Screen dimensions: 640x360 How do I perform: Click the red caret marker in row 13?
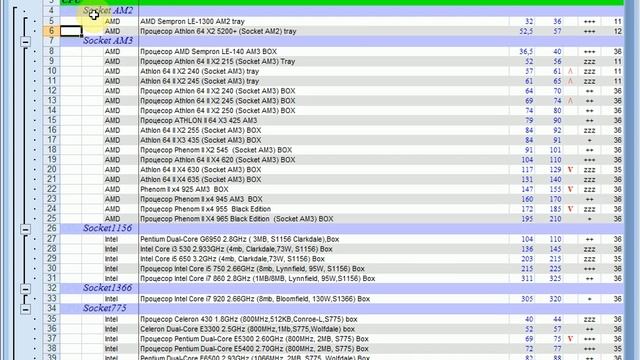pyautogui.click(x=570, y=100)
